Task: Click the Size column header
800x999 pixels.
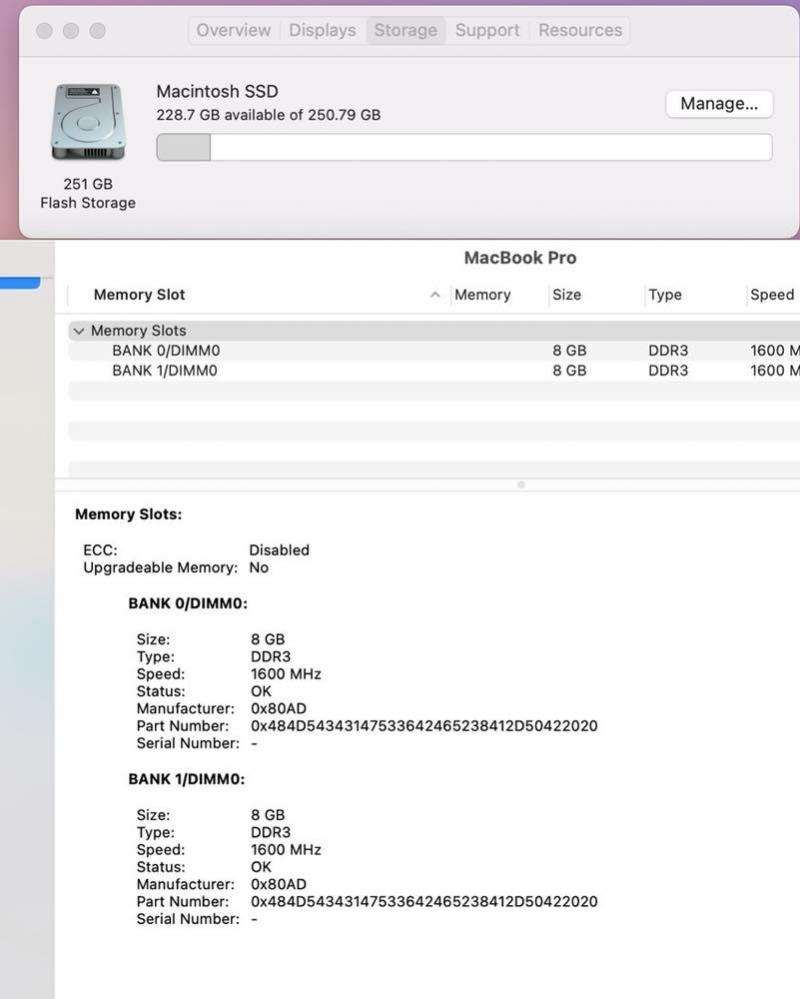Action: 566,295
